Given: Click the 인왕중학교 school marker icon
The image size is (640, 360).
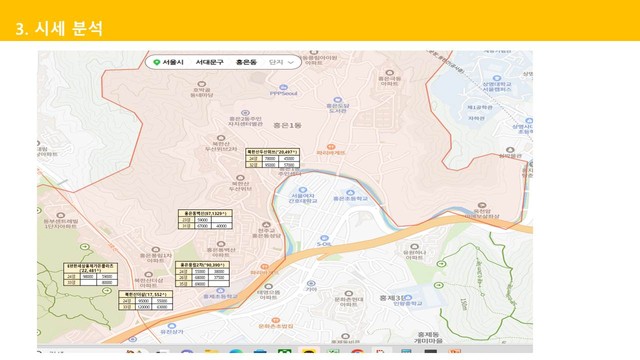Looking at the screenshot, I should pos(408,298).
